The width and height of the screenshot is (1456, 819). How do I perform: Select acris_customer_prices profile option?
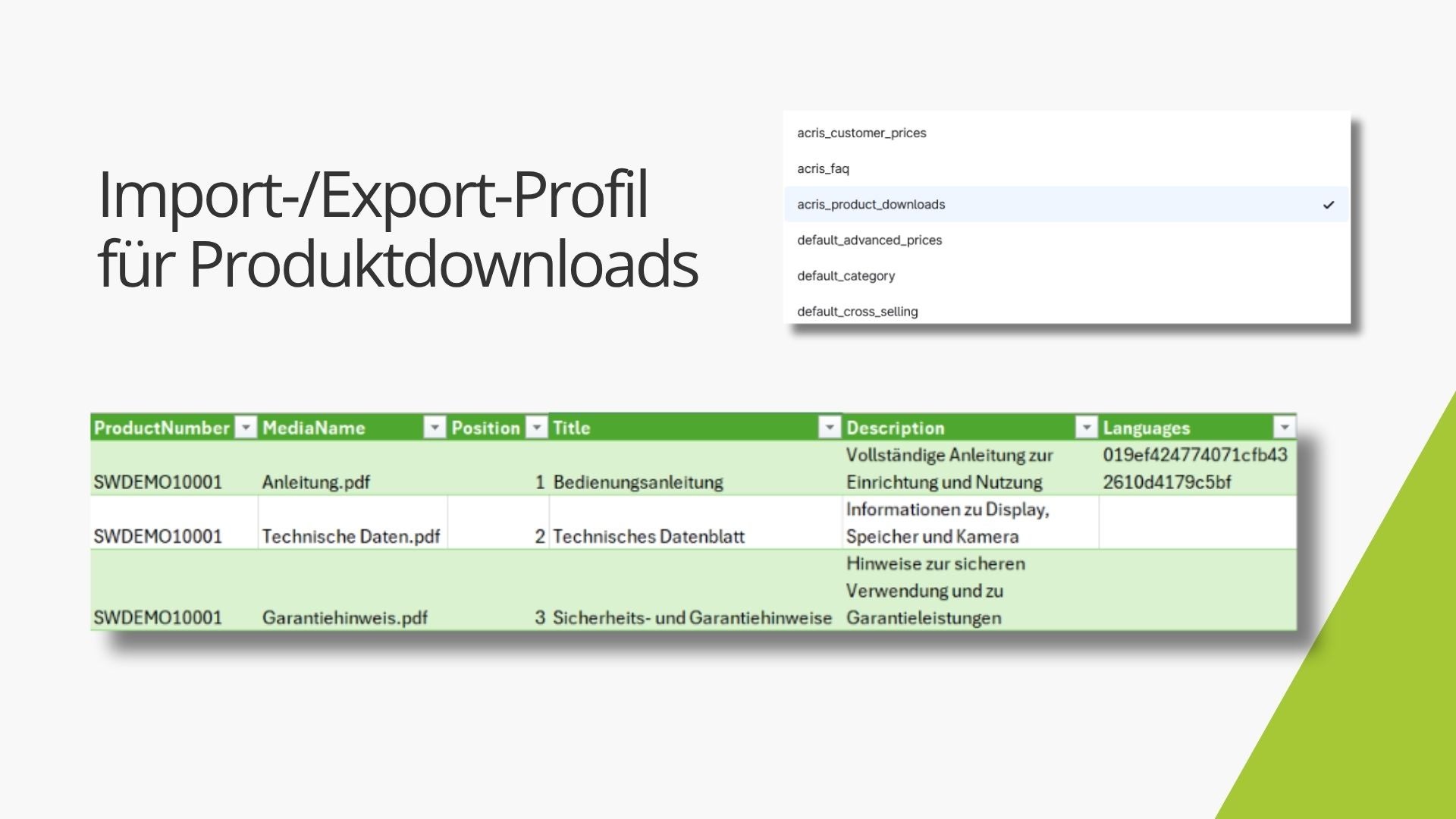(x=1067, y=133)
